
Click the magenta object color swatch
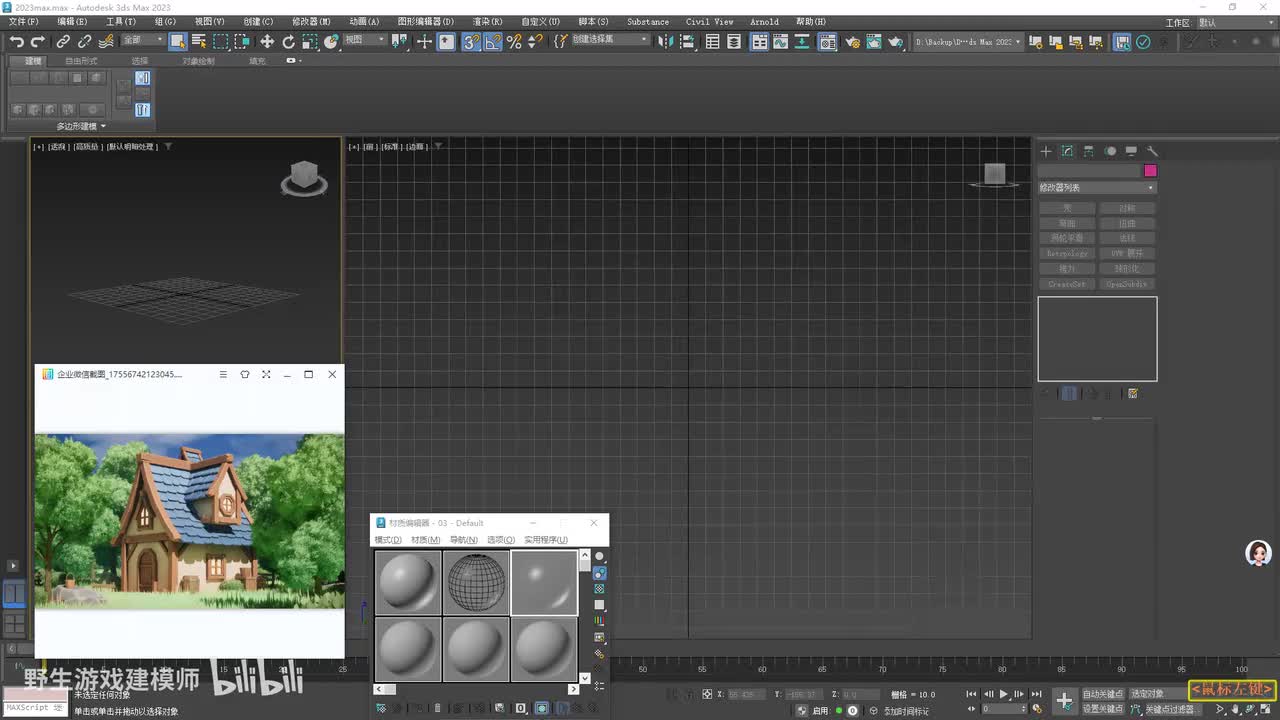[x=1150, y=171]
